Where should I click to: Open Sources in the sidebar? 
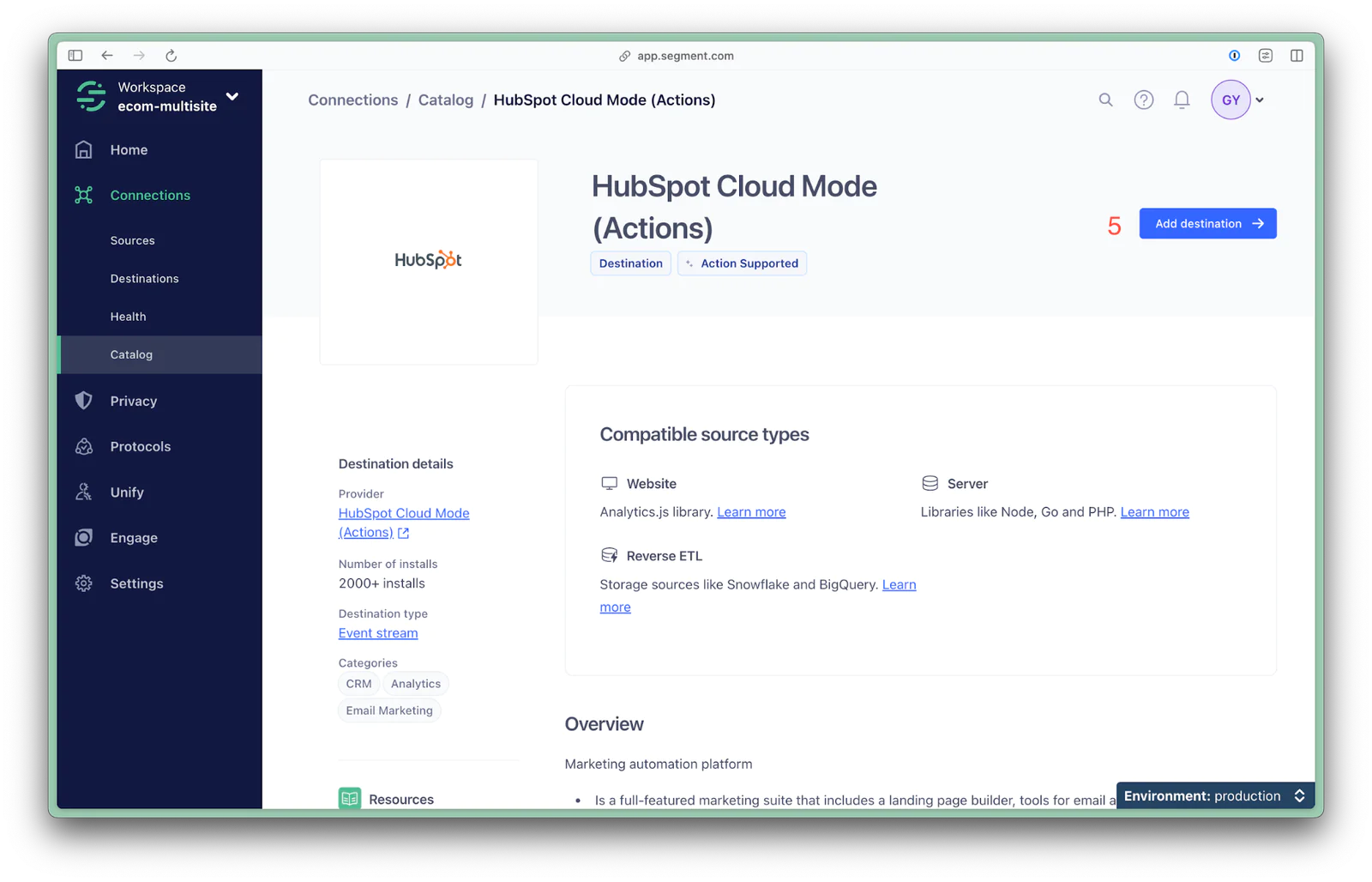point(132,241)
